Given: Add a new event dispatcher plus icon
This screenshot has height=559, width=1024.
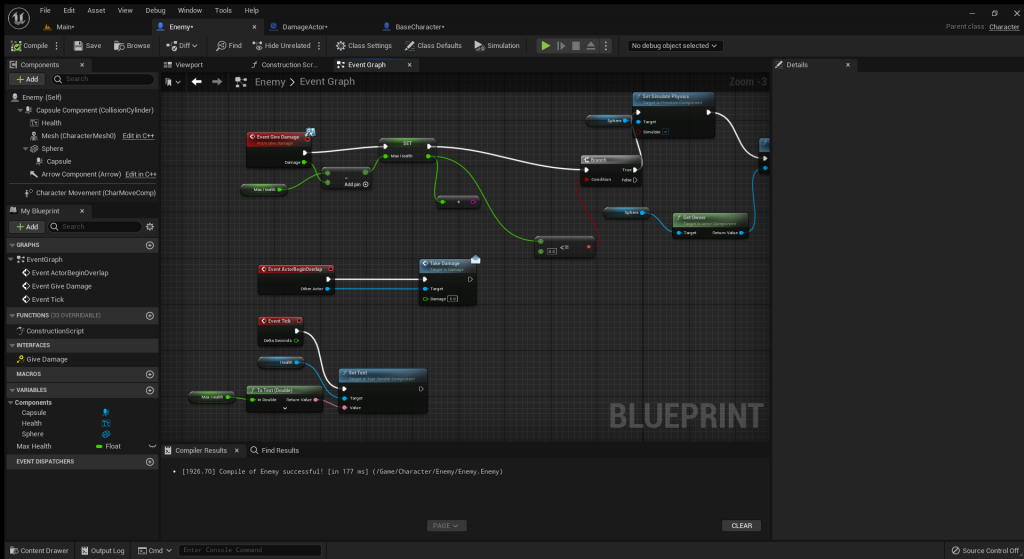Looking at the screenshot, I should tap(150, 462).
